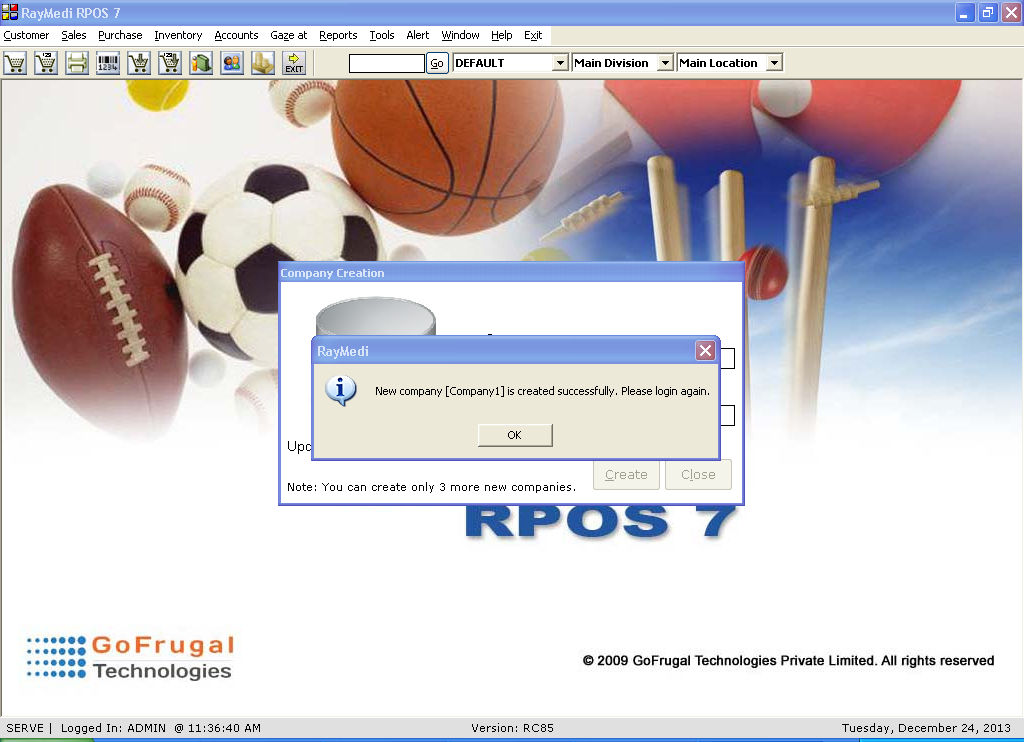This screenshot has height=742, width=1024.
Task: Click the Exit menu item
Action: (533, 35)
